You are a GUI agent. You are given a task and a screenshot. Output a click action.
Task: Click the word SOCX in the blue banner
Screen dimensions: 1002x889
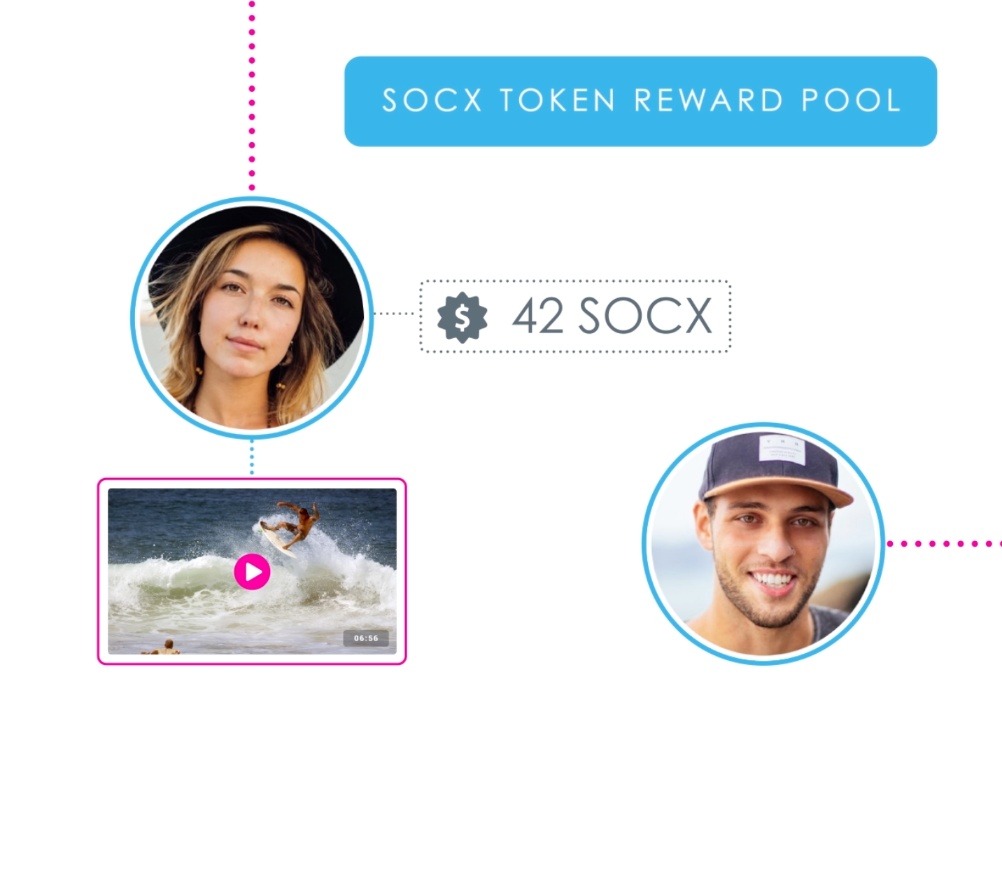[x=432, y=100]
